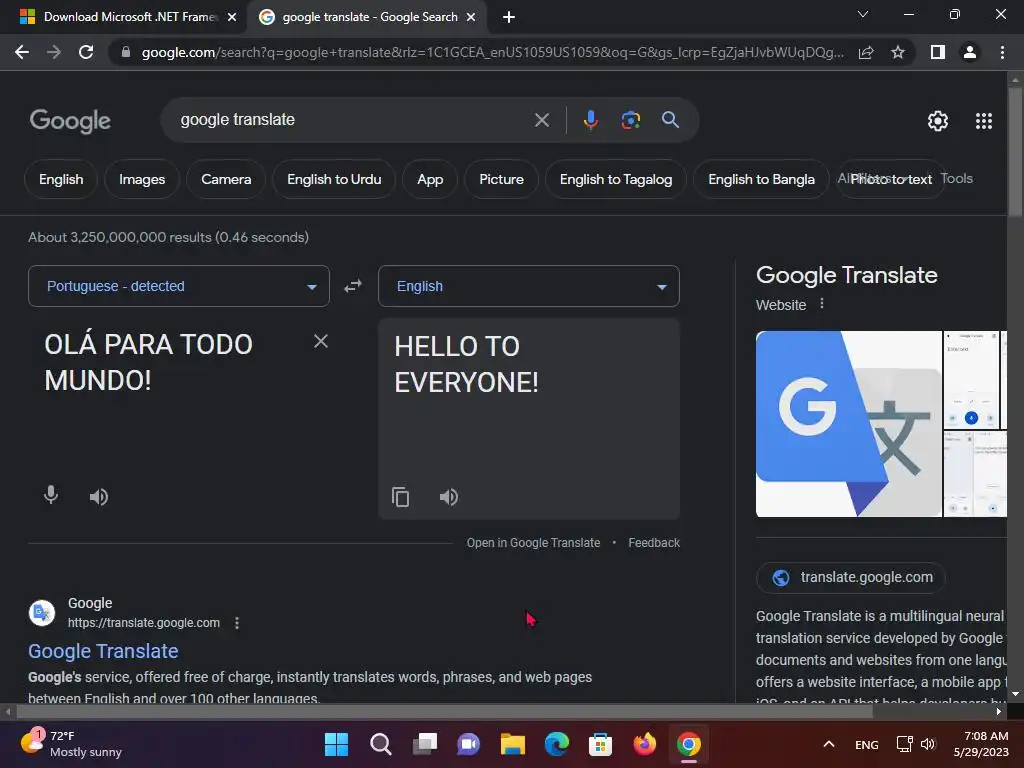Screen dimensions: 1024x768
Task: Launch Microsoft Edge from the taskbar
Action: (556, 744)
